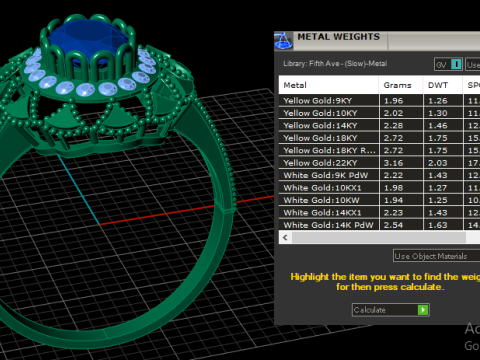
Task: Click the 1.26 DWT value
Action: (x=438, y=101)
